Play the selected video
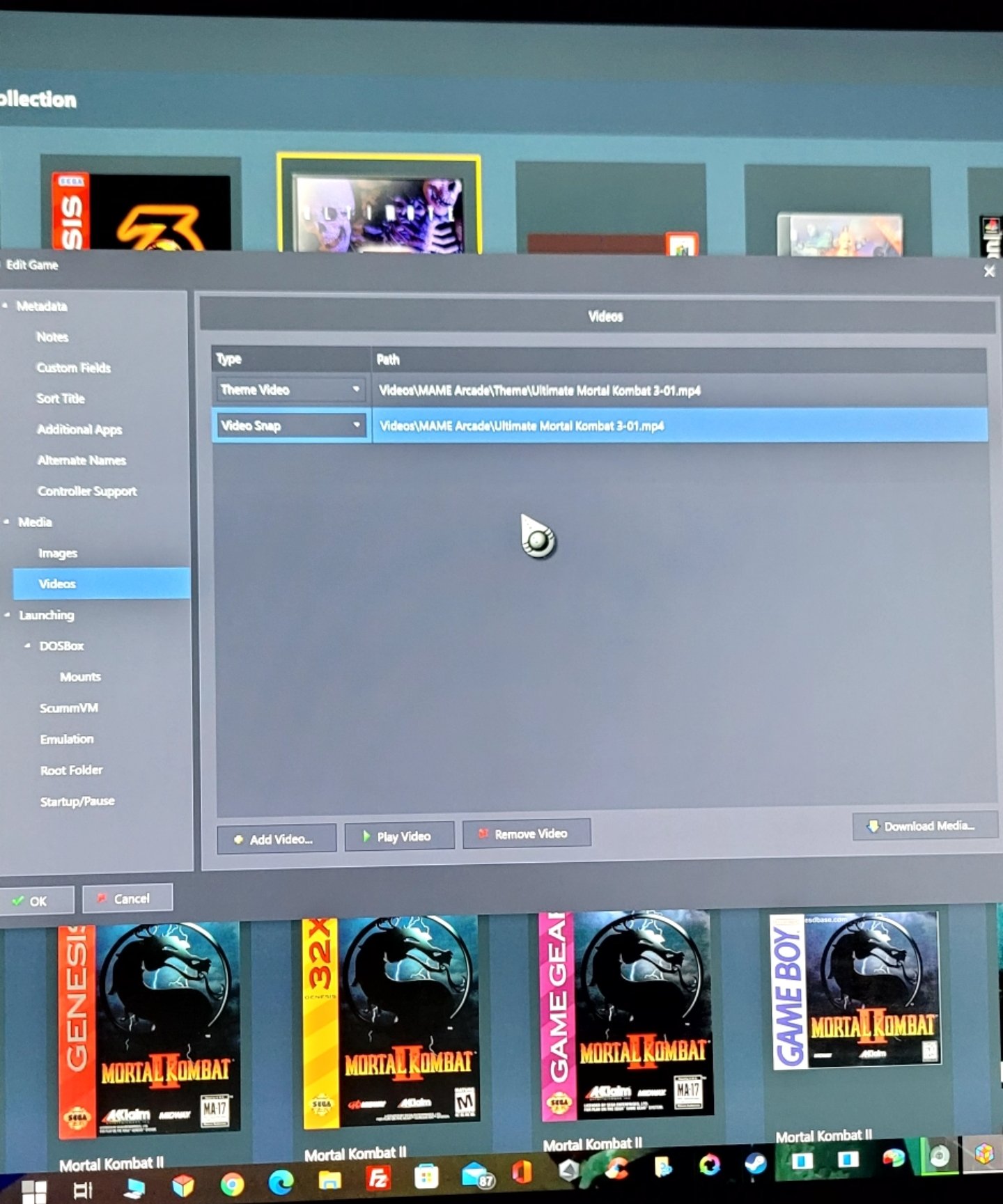The width and height of the screenshot is (1003, 1204). [400, 836]
